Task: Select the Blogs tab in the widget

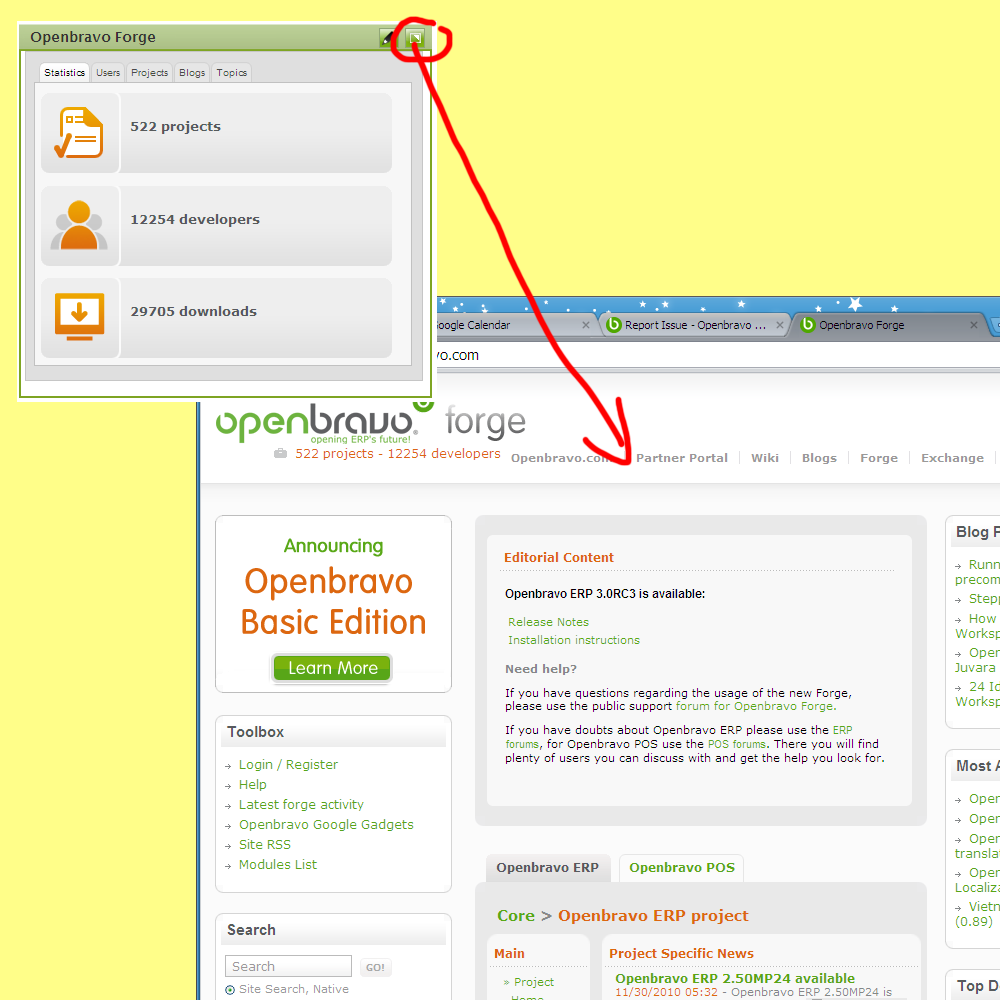Action: pos(192,73)
